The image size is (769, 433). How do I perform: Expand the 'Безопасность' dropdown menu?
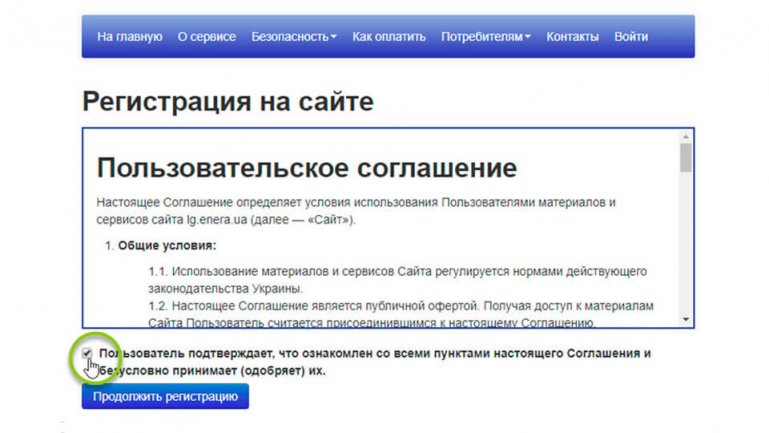(x=294, y=37)
